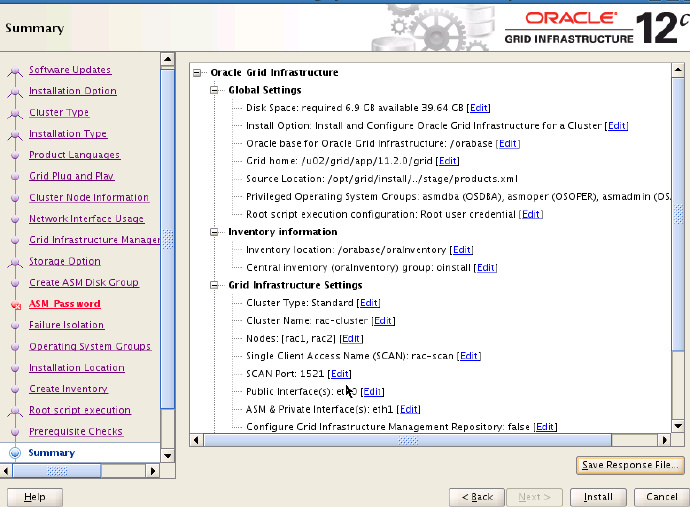Click Save Response File button
This screenshot has width=690, height=507.
click(x=630, y=465)
